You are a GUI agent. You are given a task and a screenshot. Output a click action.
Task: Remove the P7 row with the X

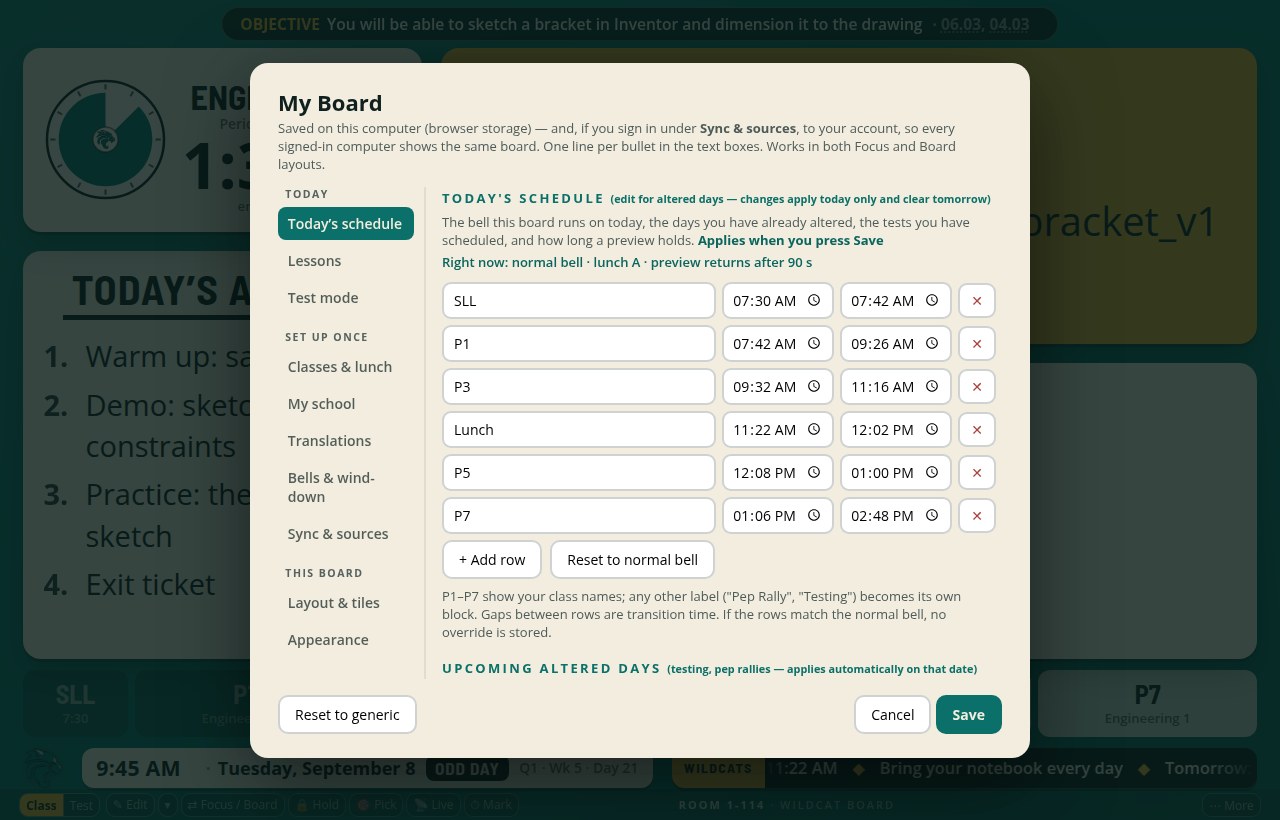977,515
